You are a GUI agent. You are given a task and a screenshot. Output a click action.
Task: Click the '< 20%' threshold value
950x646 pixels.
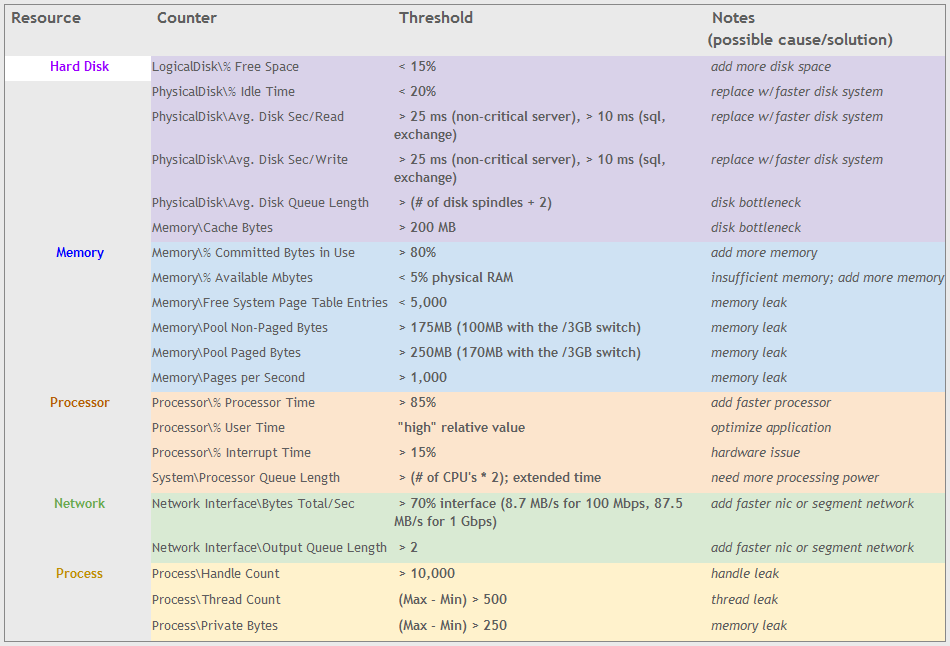417,92
